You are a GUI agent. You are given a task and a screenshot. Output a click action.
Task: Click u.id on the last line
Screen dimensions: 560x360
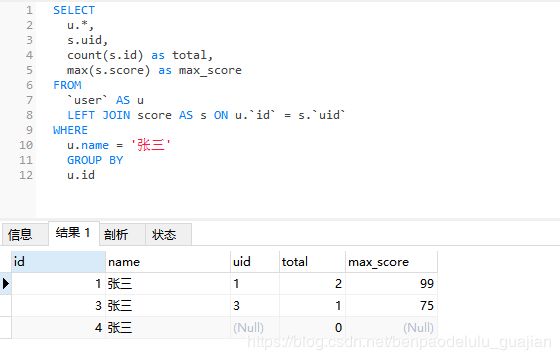(81, 175)
